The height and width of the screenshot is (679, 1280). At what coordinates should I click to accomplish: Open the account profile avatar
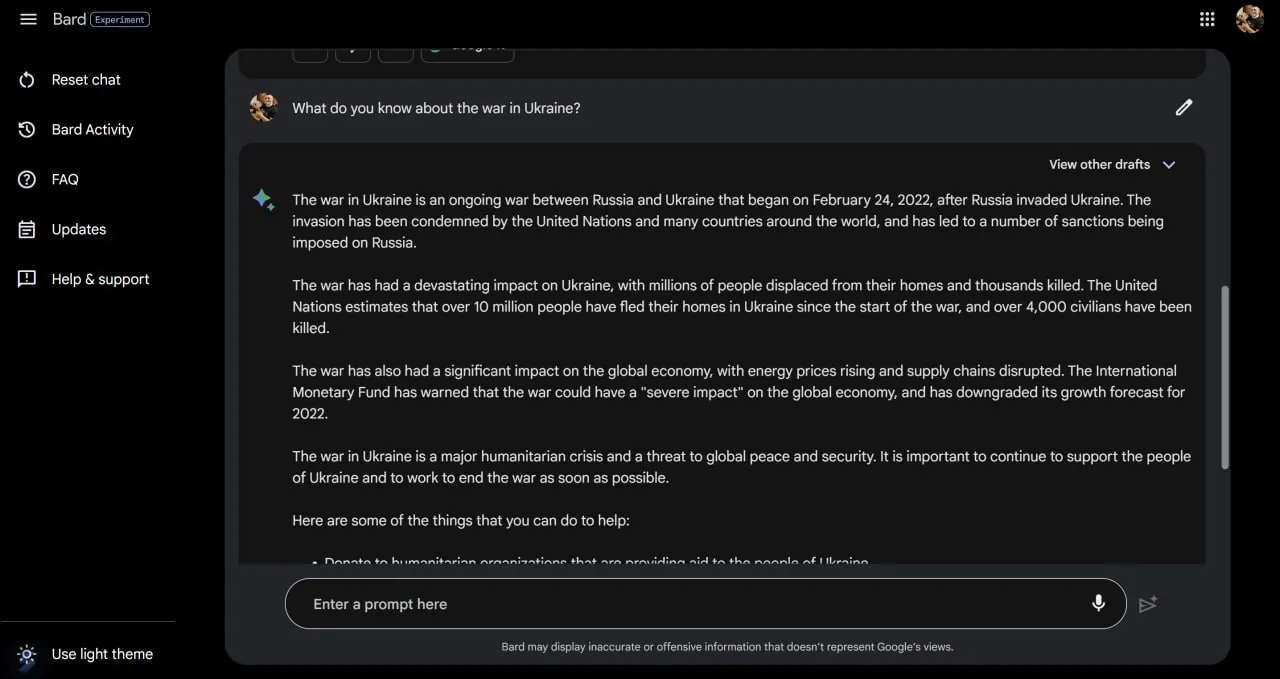[1250, 19]
